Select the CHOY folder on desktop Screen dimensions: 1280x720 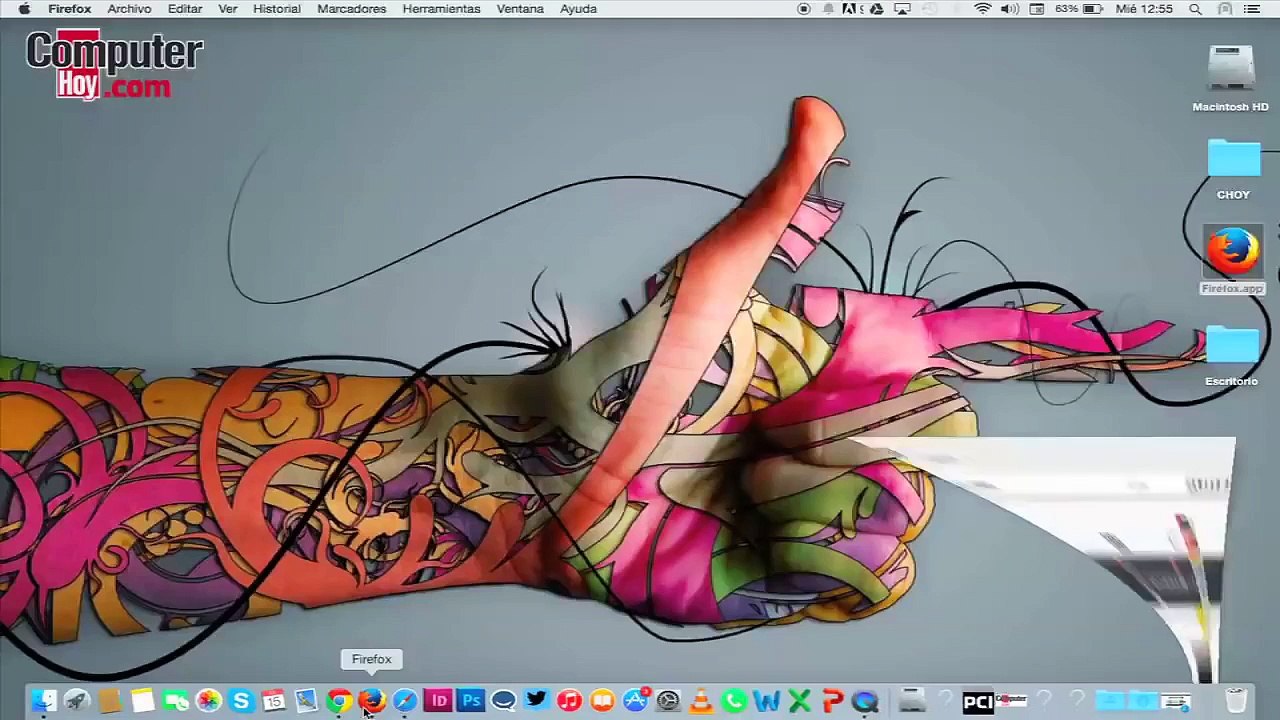(1233, 169)
